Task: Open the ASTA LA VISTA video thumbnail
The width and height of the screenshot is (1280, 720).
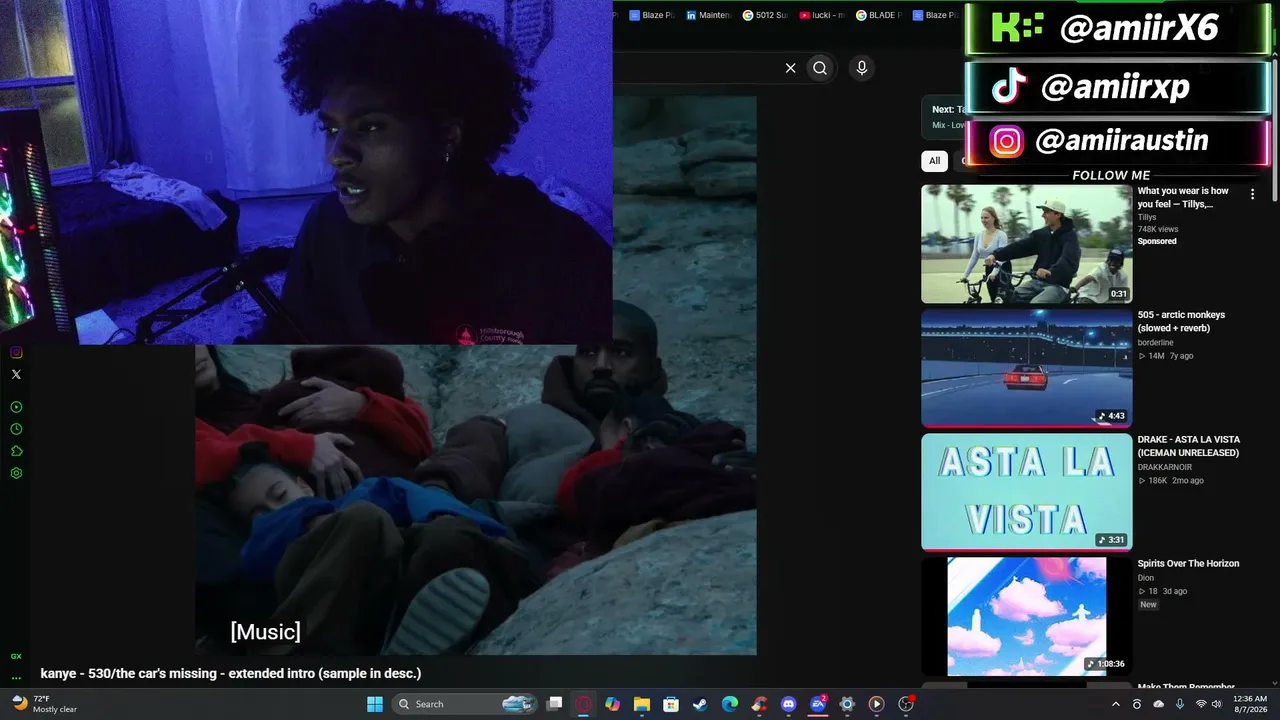Action: [x=1026, y=492]
